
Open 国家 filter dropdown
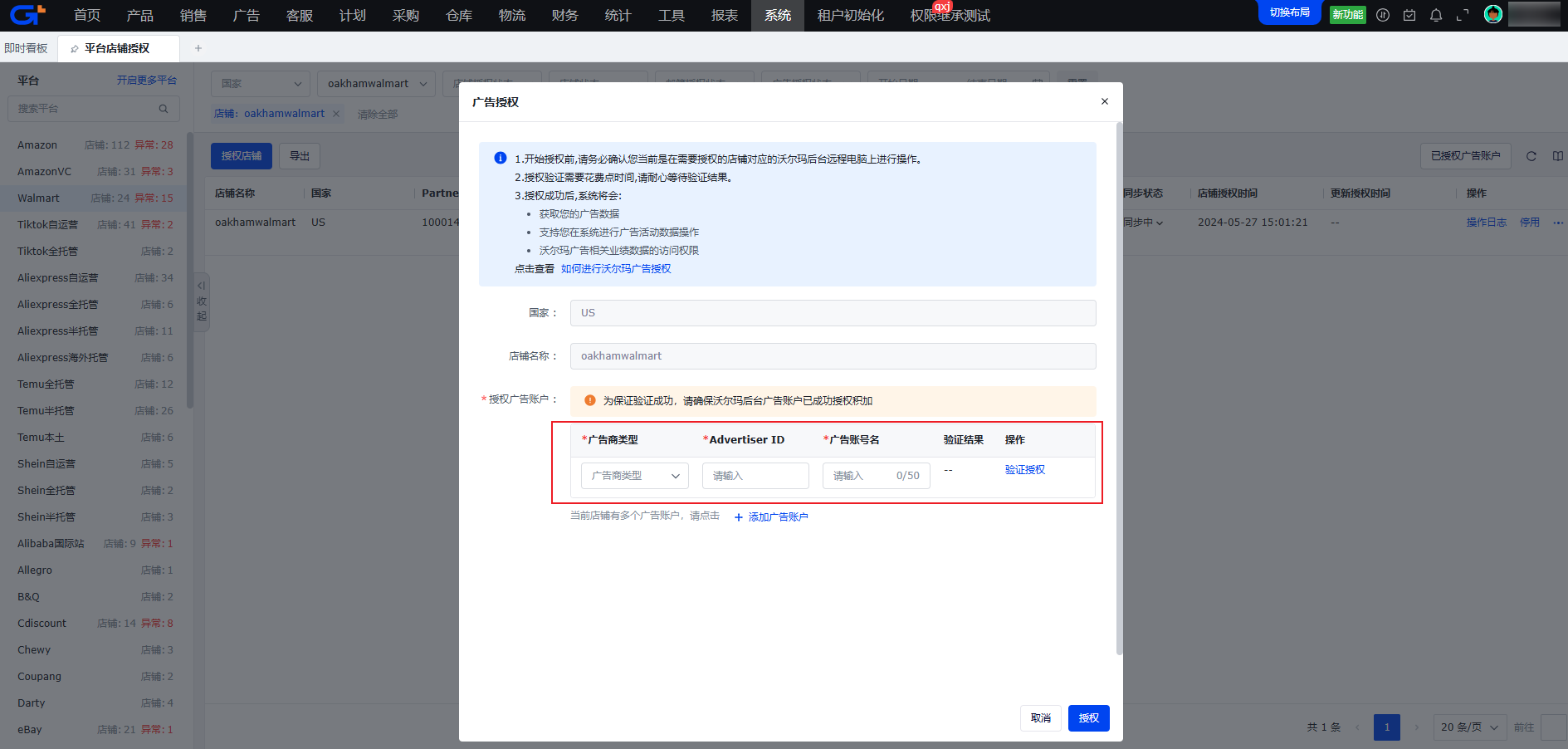[x=261, y=84]
